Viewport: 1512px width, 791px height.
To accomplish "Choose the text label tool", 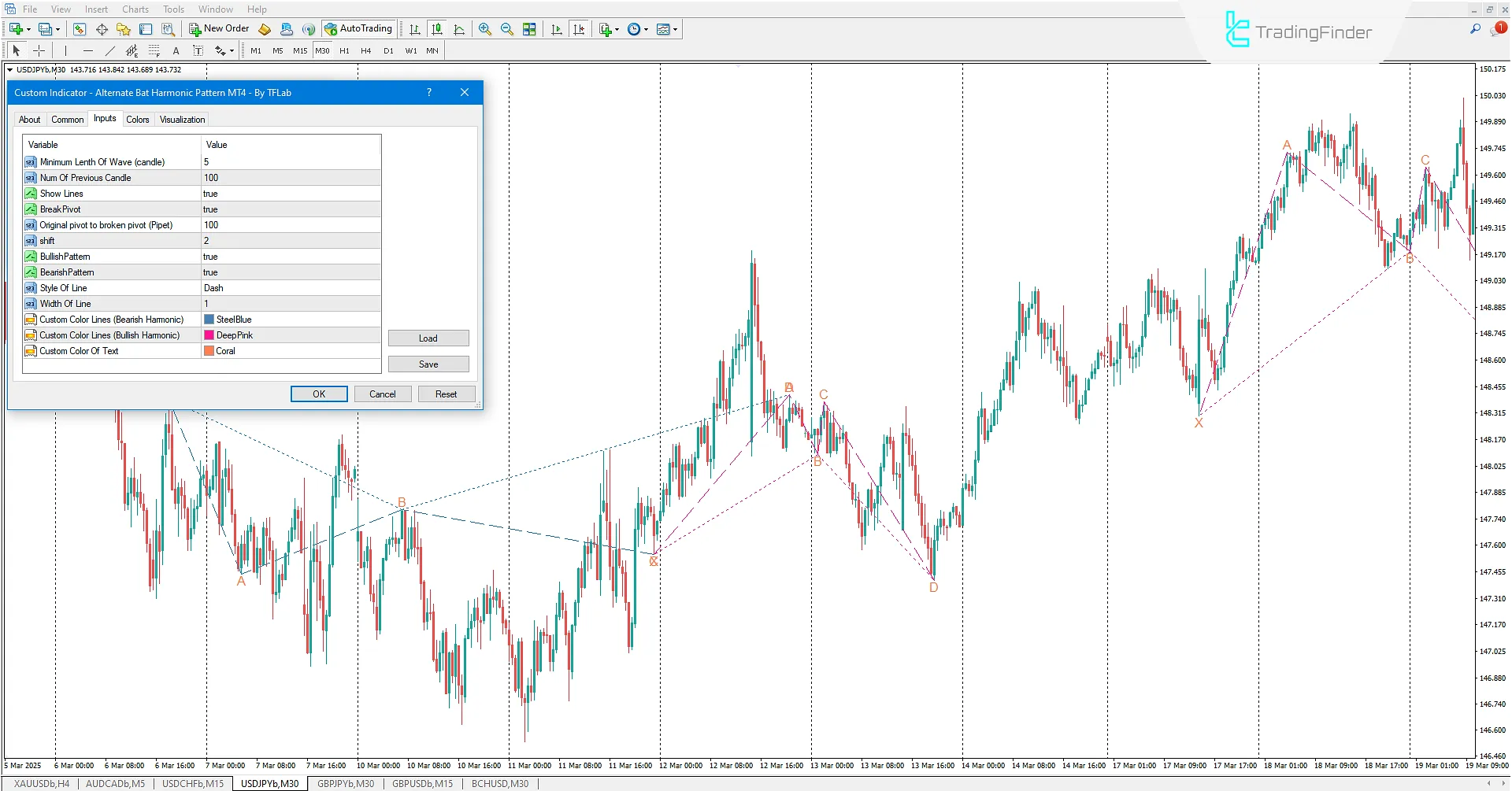I will pos(176,50).
